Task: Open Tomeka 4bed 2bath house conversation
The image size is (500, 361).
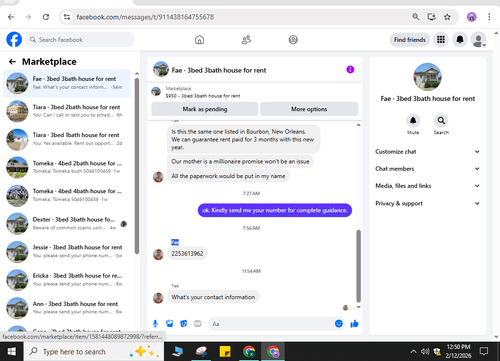Action: [67, 167]
